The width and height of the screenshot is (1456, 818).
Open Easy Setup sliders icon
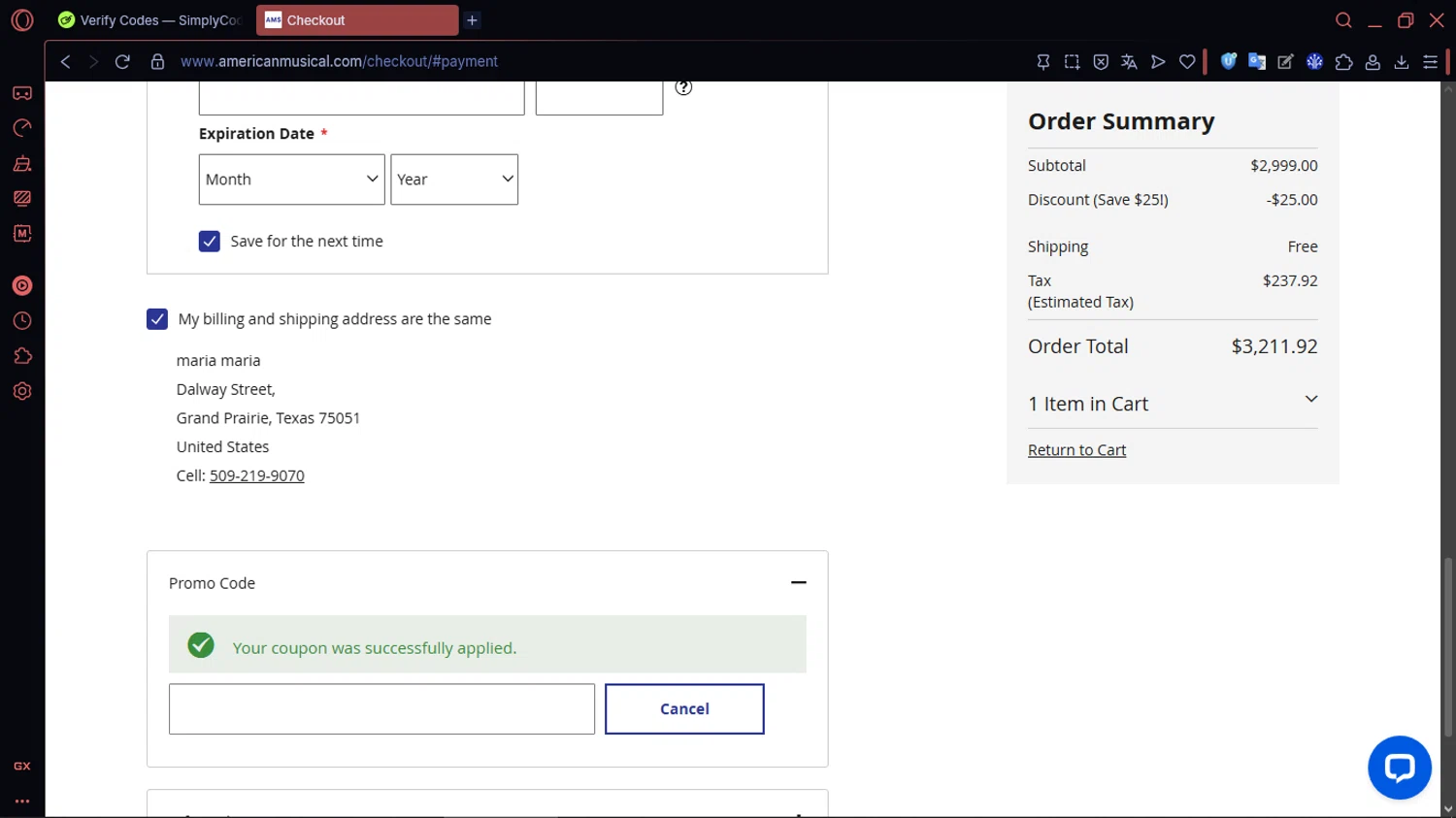click(1430, 61)
